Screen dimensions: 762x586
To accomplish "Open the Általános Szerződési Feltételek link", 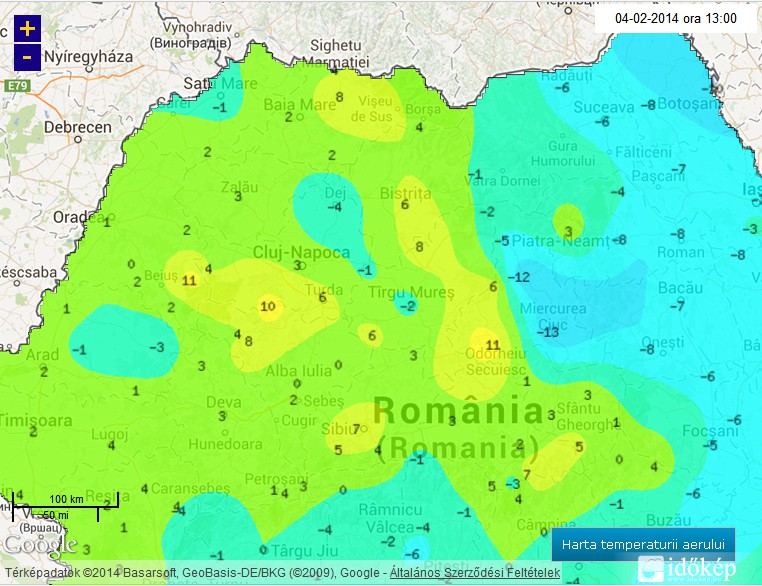I will click(473, 573).
